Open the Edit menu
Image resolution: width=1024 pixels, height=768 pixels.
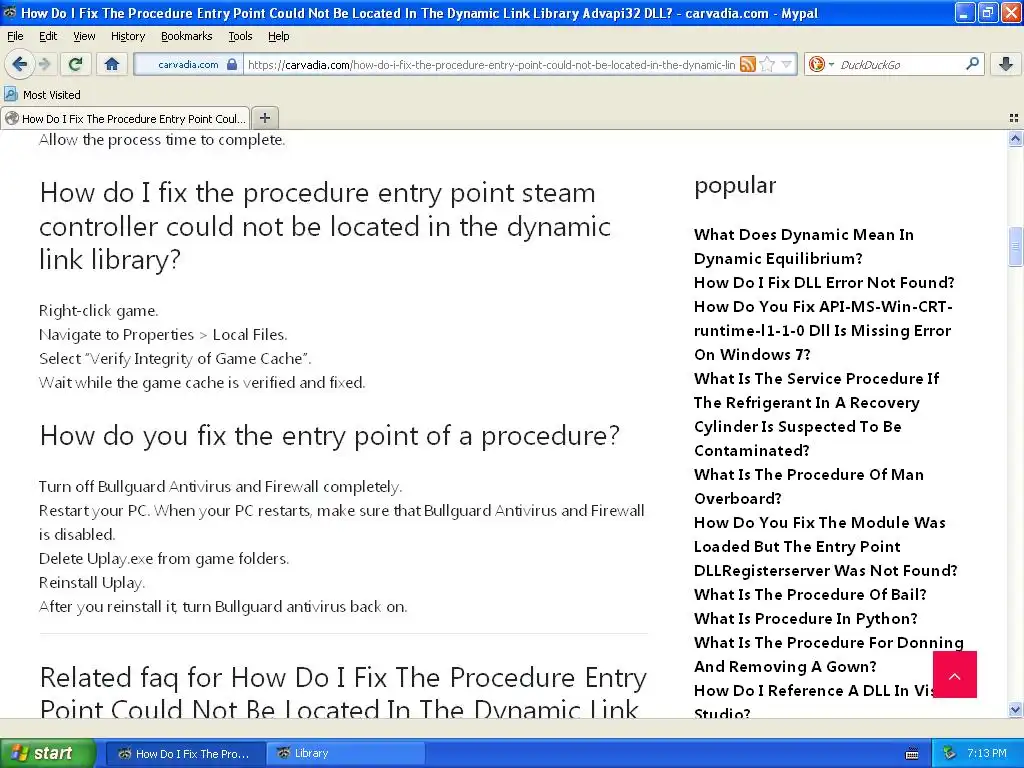(x=48, y=36)
